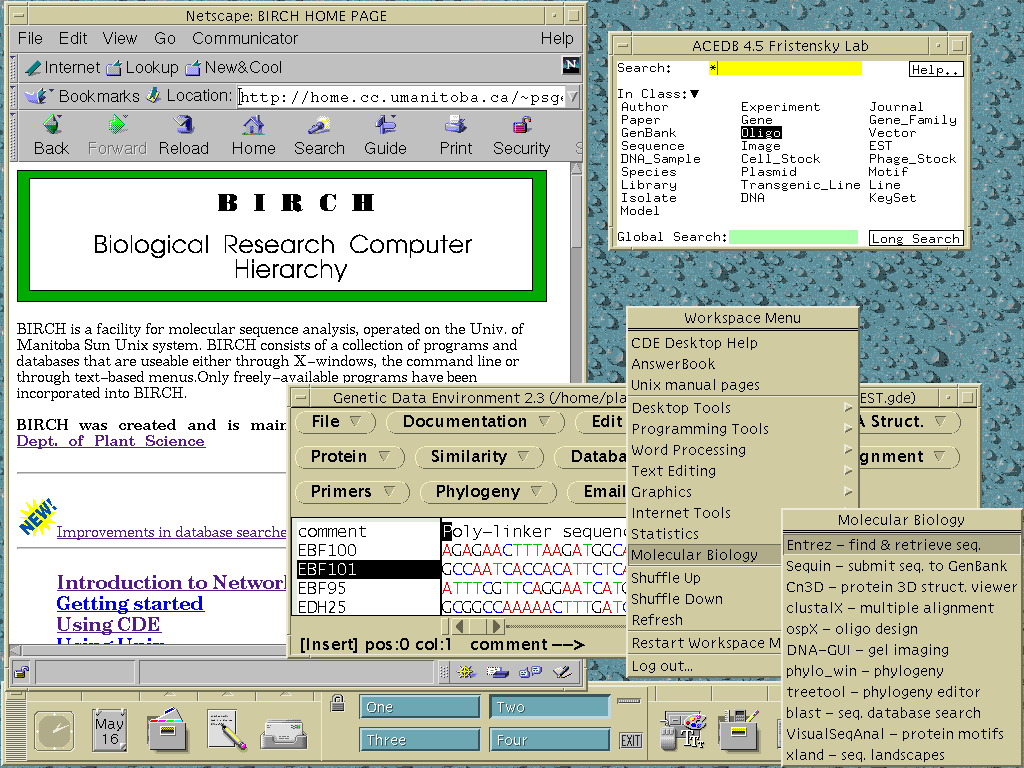1024x768 pixels.
Task: Switch to workspace Three
Action: click(419, 740)
